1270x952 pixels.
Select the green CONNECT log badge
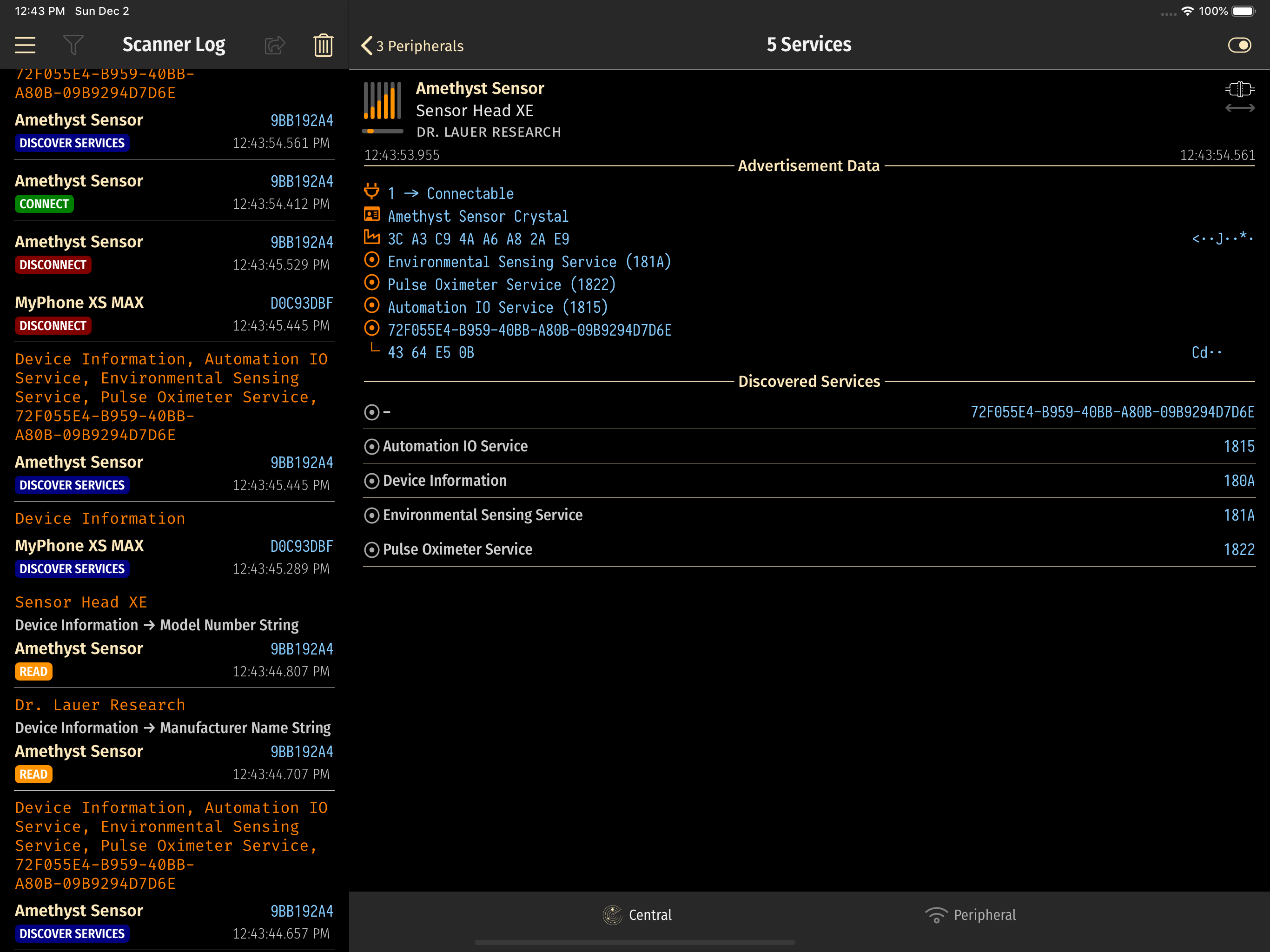(44, 204)
